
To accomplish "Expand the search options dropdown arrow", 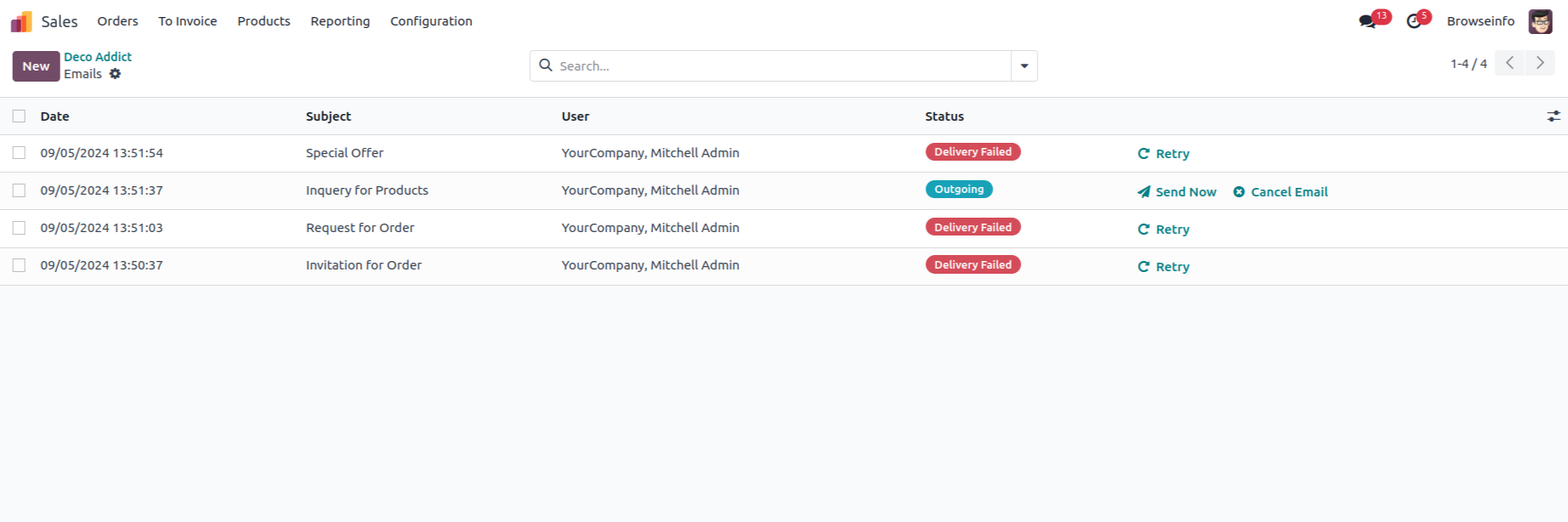I will tap(1024, 66).
